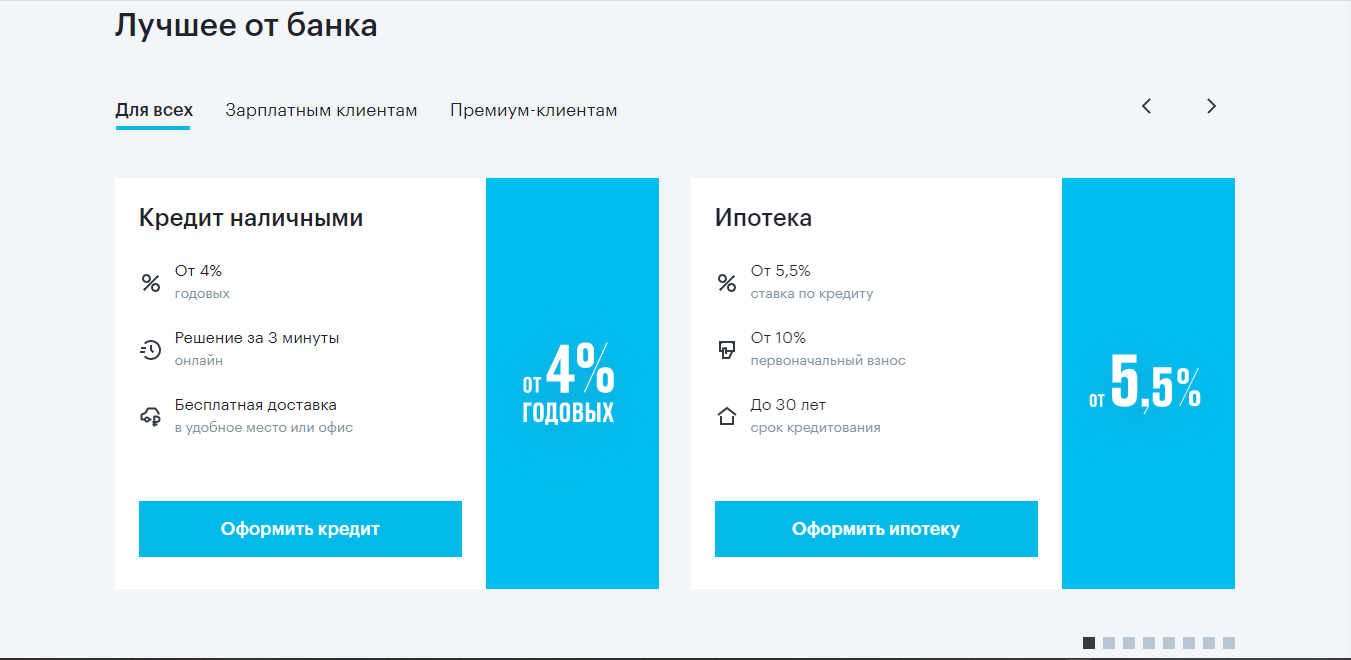Open the Ипотека card title
The width and height of the screenshot is (1351, 660).
pyautogui.click(x=763, y=218)
